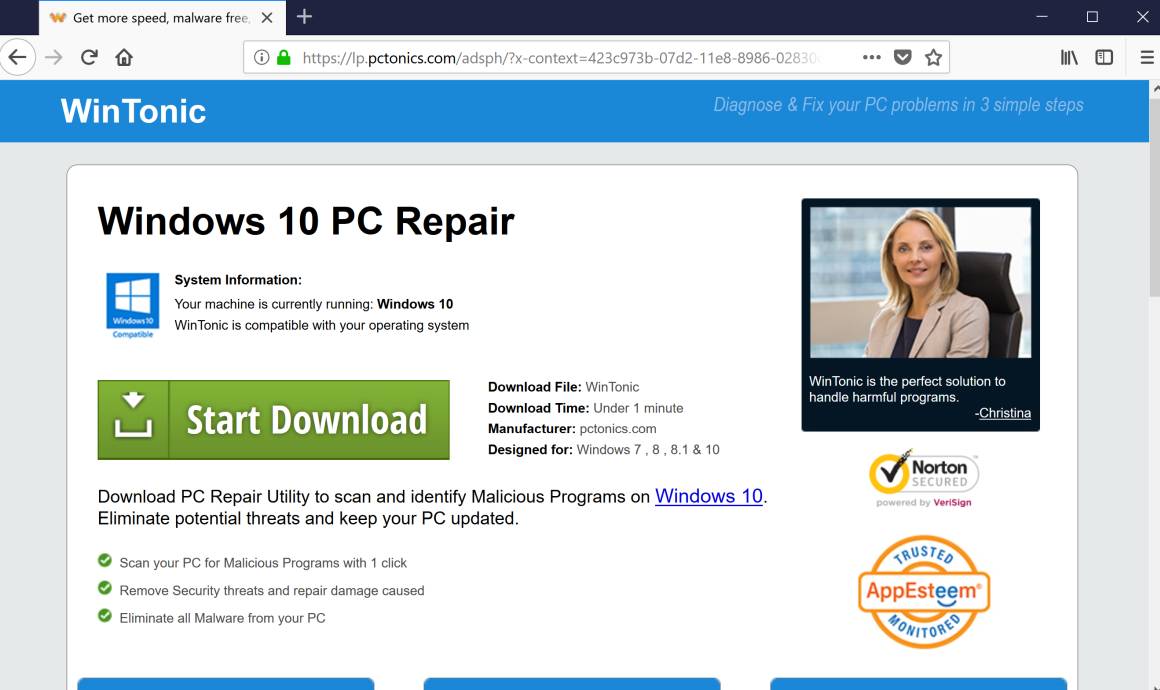Viewport: 1160px width, 690px height.
Task: Click the green Start Download button
Action: pos(274,420)
